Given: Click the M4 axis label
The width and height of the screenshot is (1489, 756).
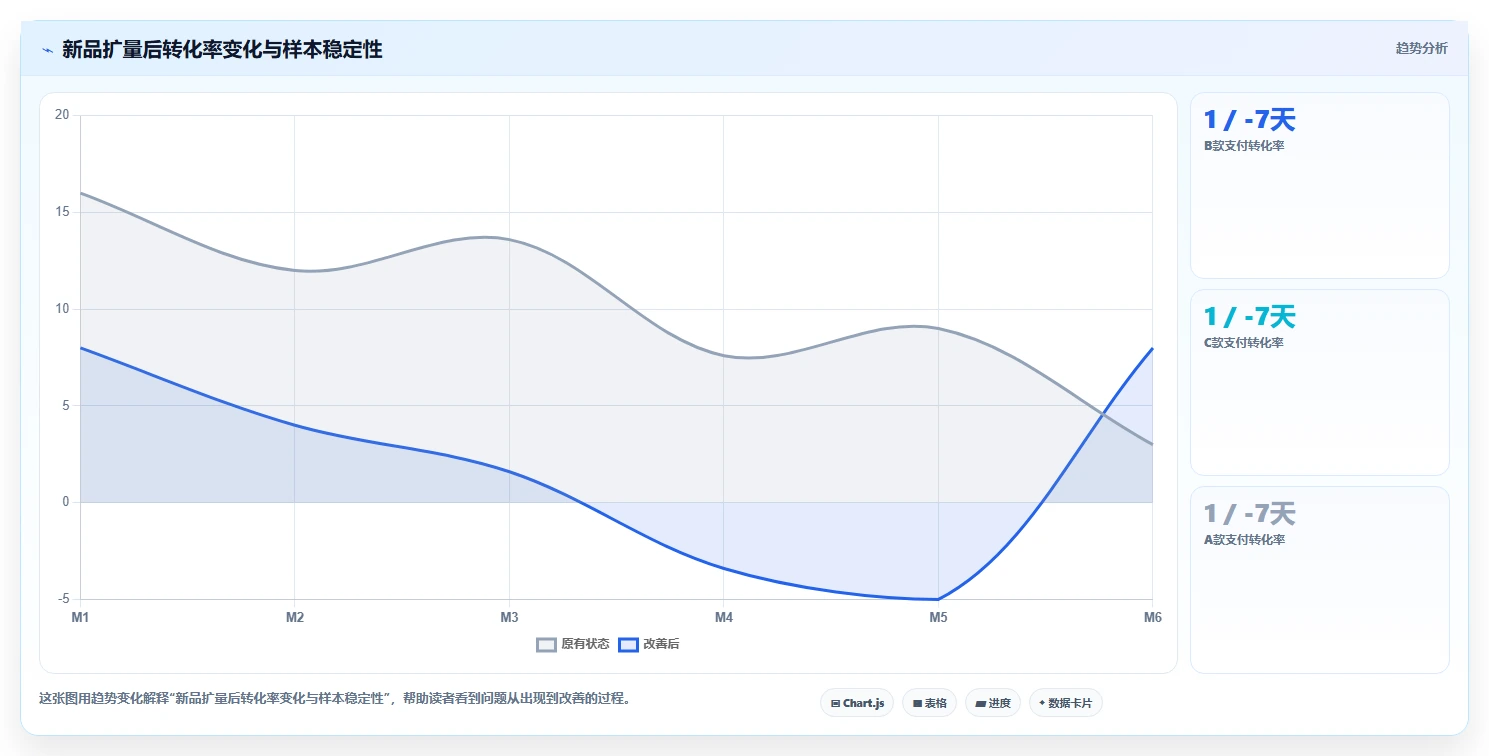Looking at the screenshot, I should pyautogui.click(x=724, y=617).
